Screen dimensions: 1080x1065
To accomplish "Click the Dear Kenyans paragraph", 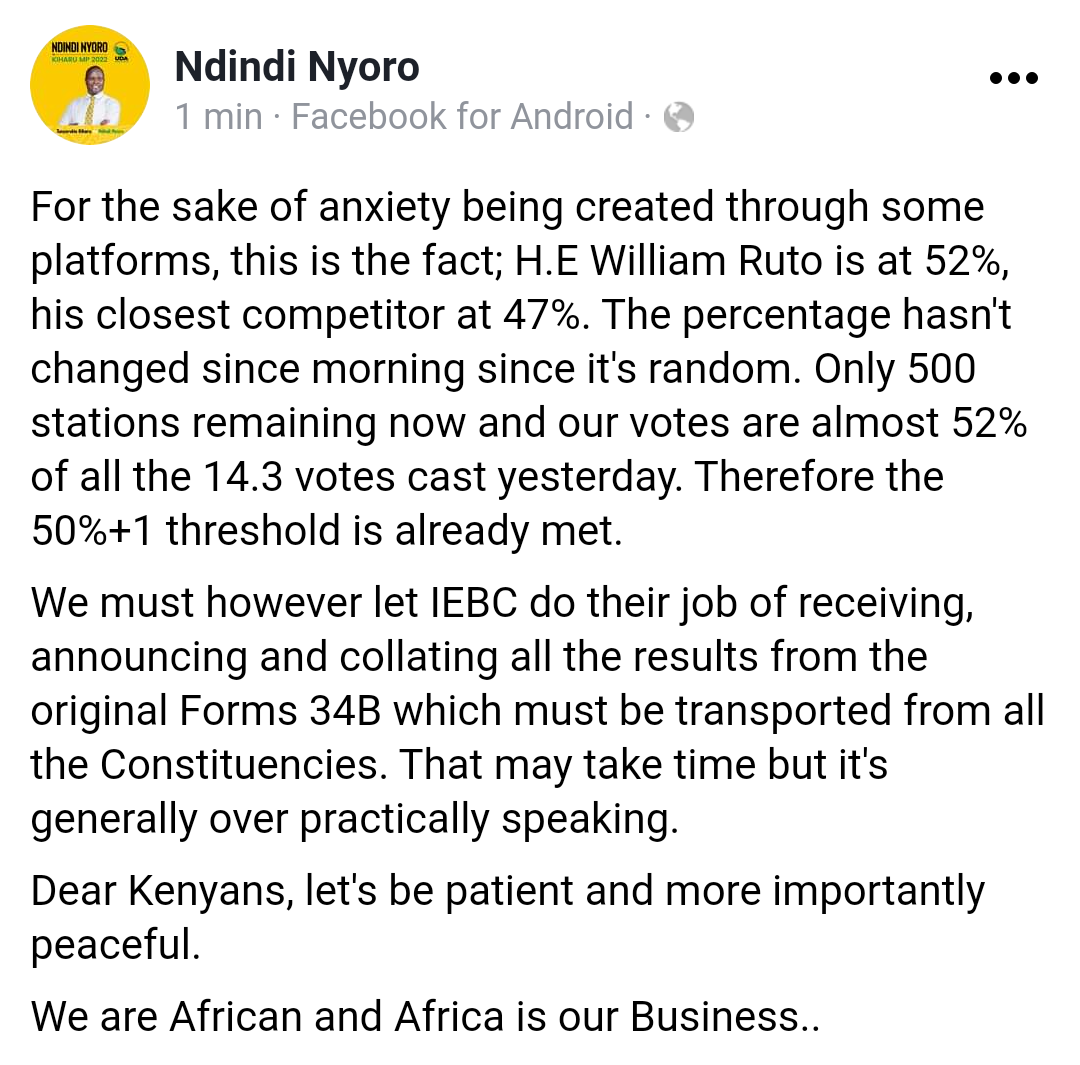I will tap(508, 918).
